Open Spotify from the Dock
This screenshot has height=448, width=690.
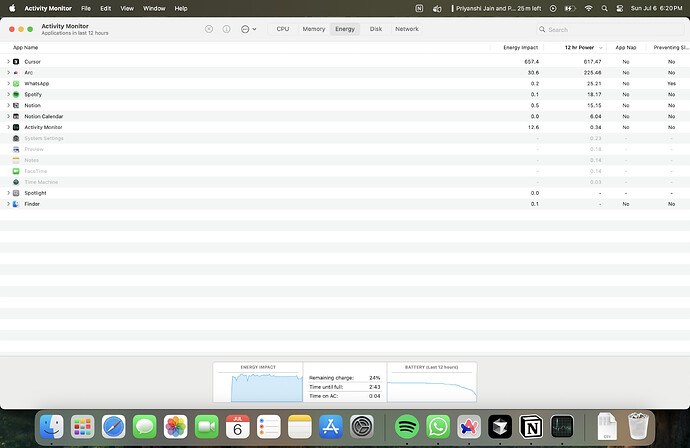coord(407,427)
